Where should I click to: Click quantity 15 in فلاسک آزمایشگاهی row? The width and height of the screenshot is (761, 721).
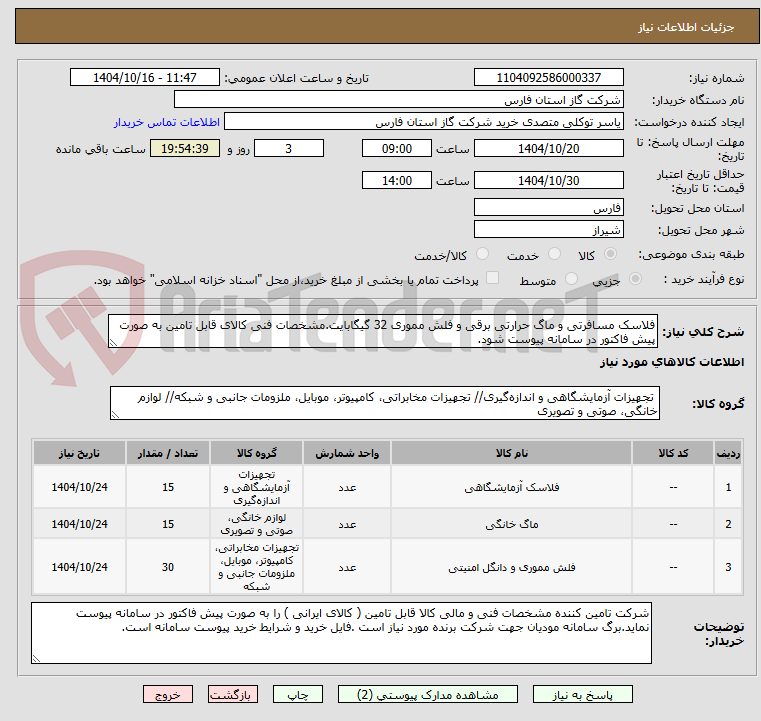tap(167, 487)
